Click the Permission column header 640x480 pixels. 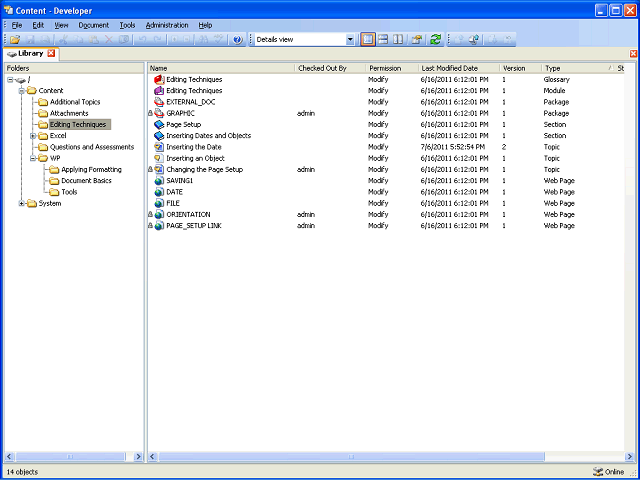click(392, 68)
